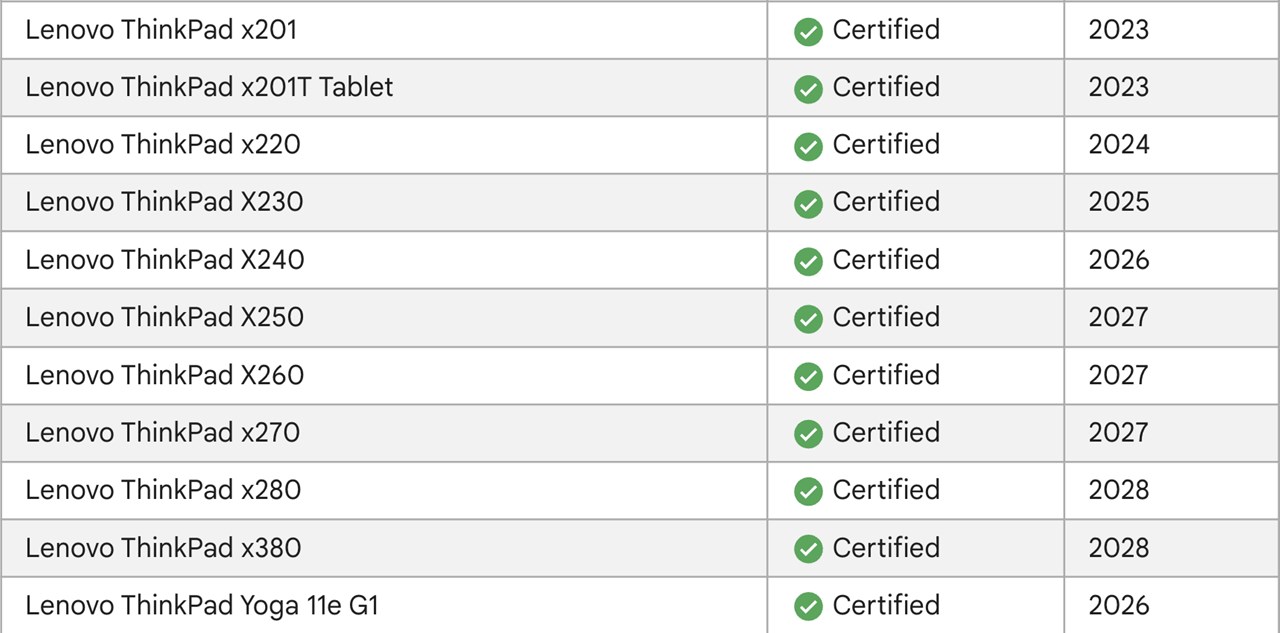Select the Lenovo ThinkPad x201 model name
Screen dimensions: 1280x633
tap(161, 30)
